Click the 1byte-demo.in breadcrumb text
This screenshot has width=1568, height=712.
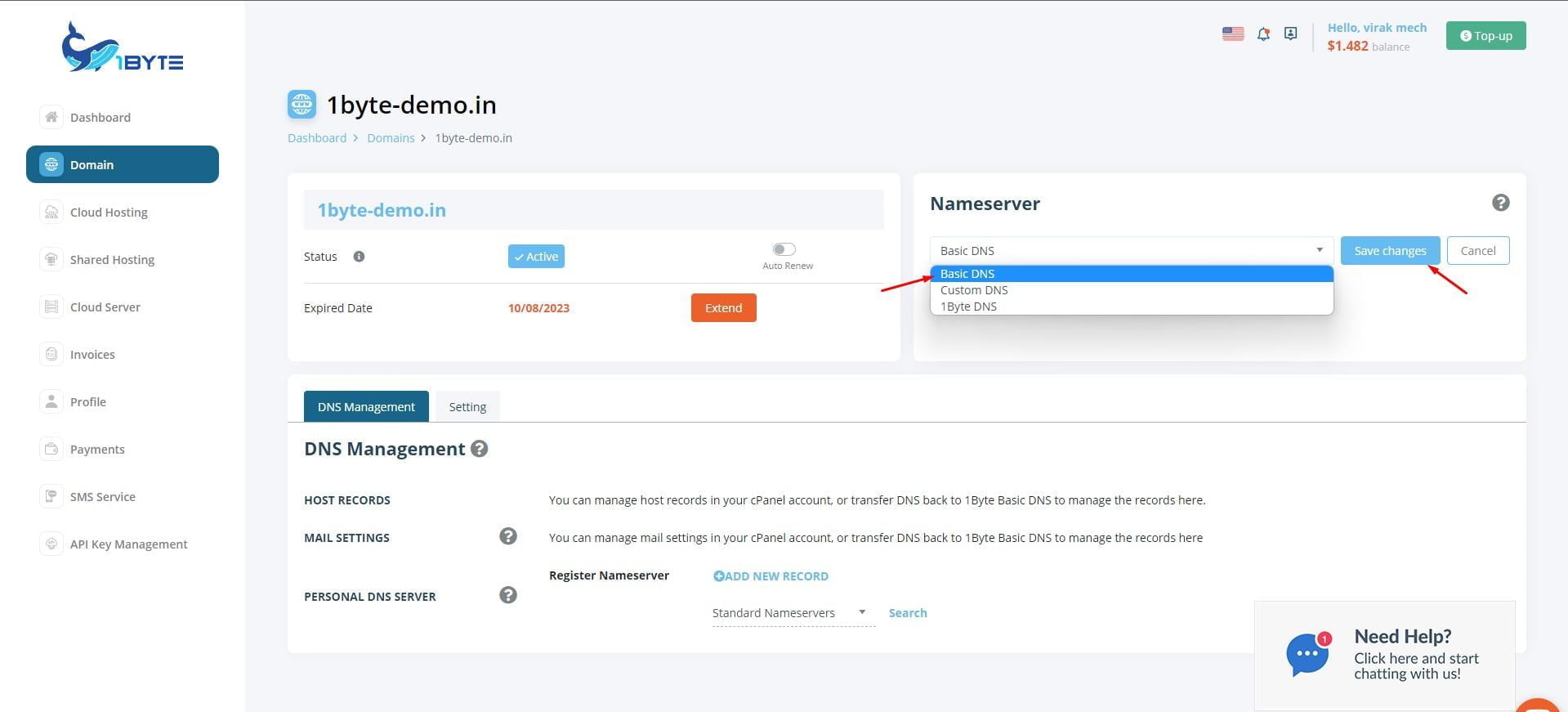(x=473, y=138)
